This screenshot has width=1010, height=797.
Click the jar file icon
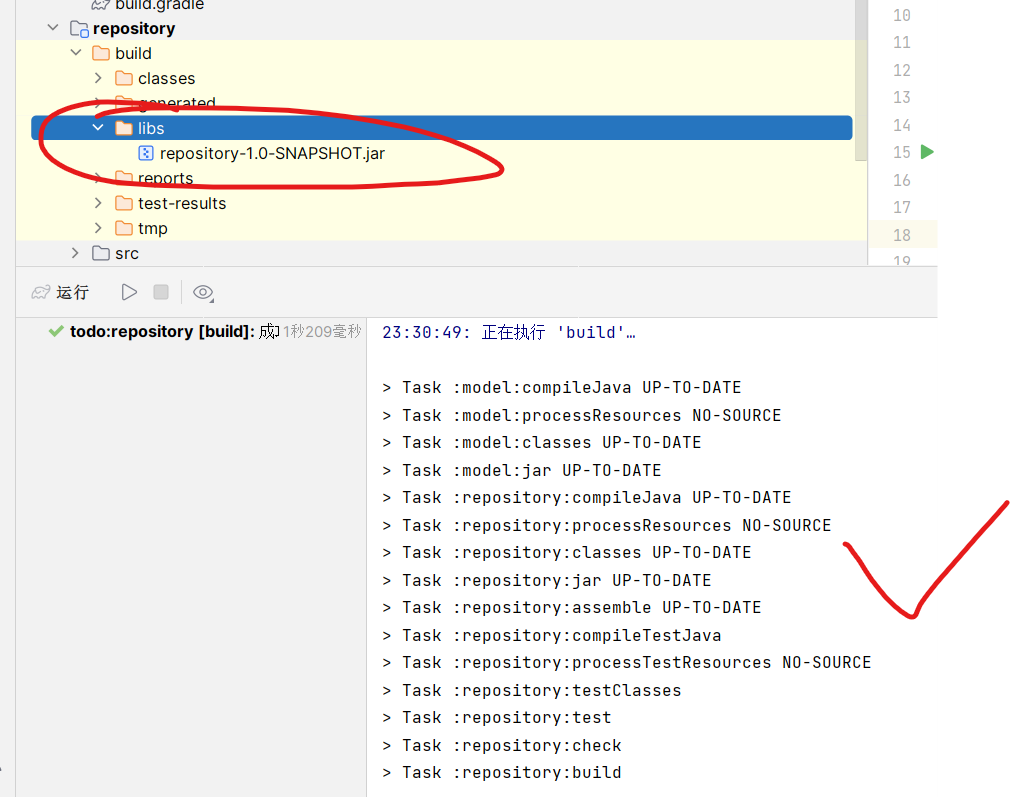tap(146, 153)
